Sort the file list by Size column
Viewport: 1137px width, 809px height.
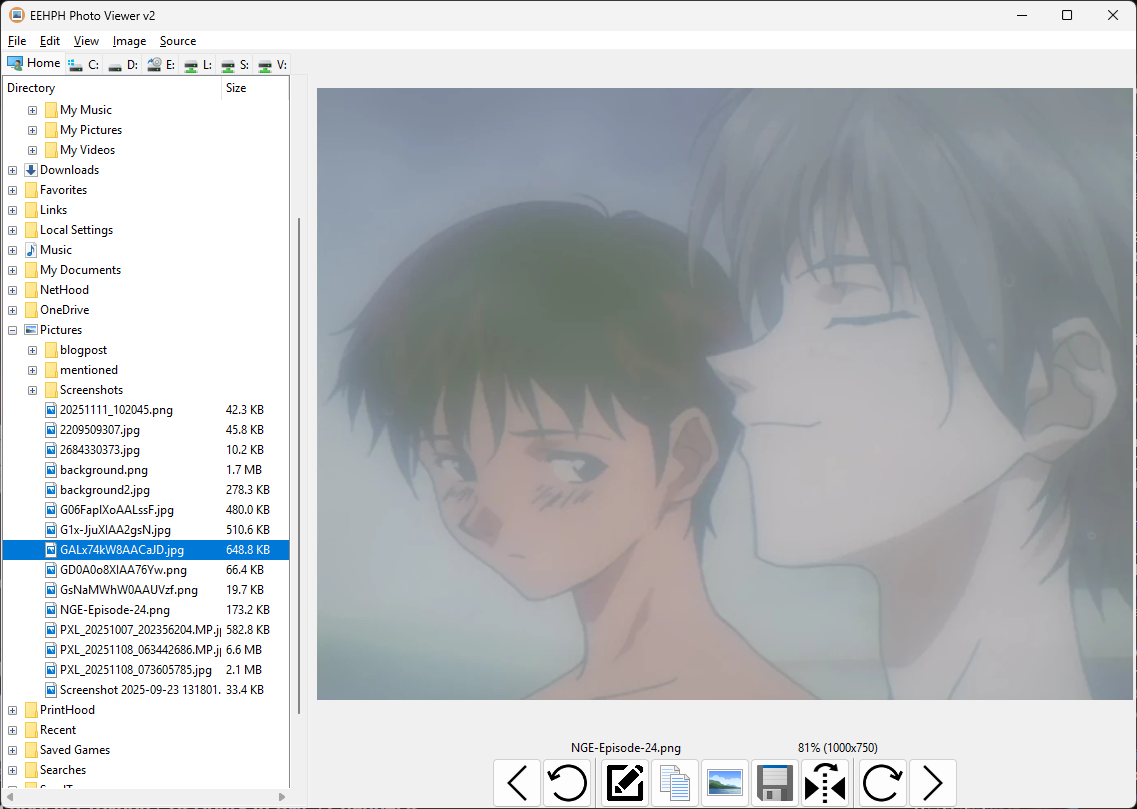pos(254,88)
